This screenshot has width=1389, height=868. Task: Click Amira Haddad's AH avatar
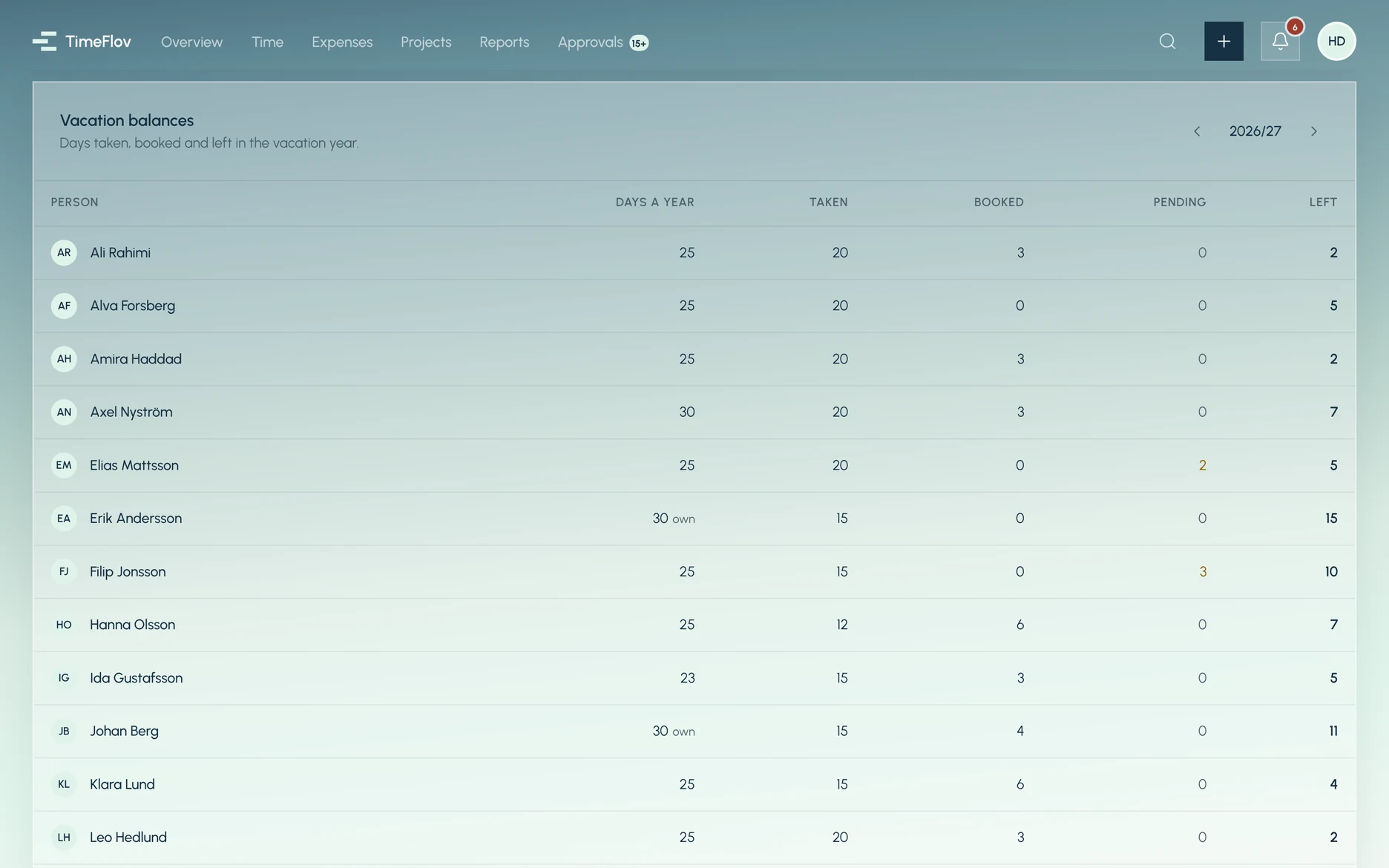[64, 359]
